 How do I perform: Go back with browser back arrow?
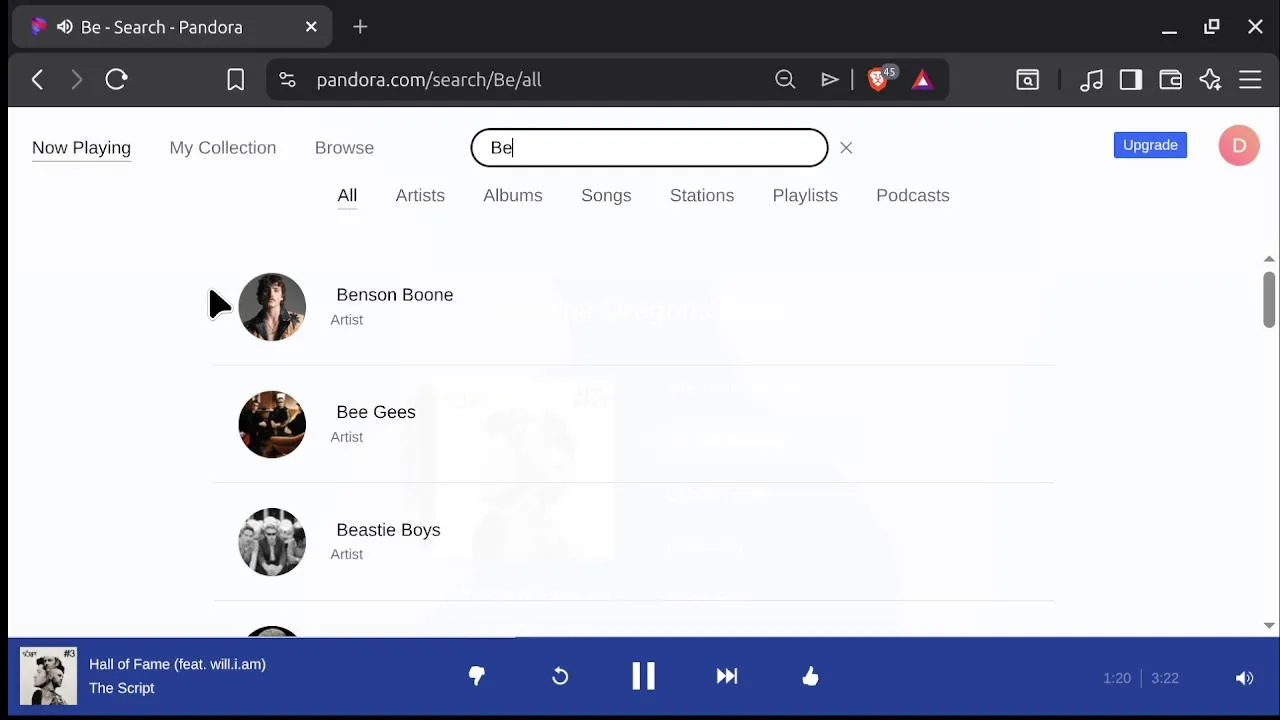pyautogui.click(x=37, y=80)
